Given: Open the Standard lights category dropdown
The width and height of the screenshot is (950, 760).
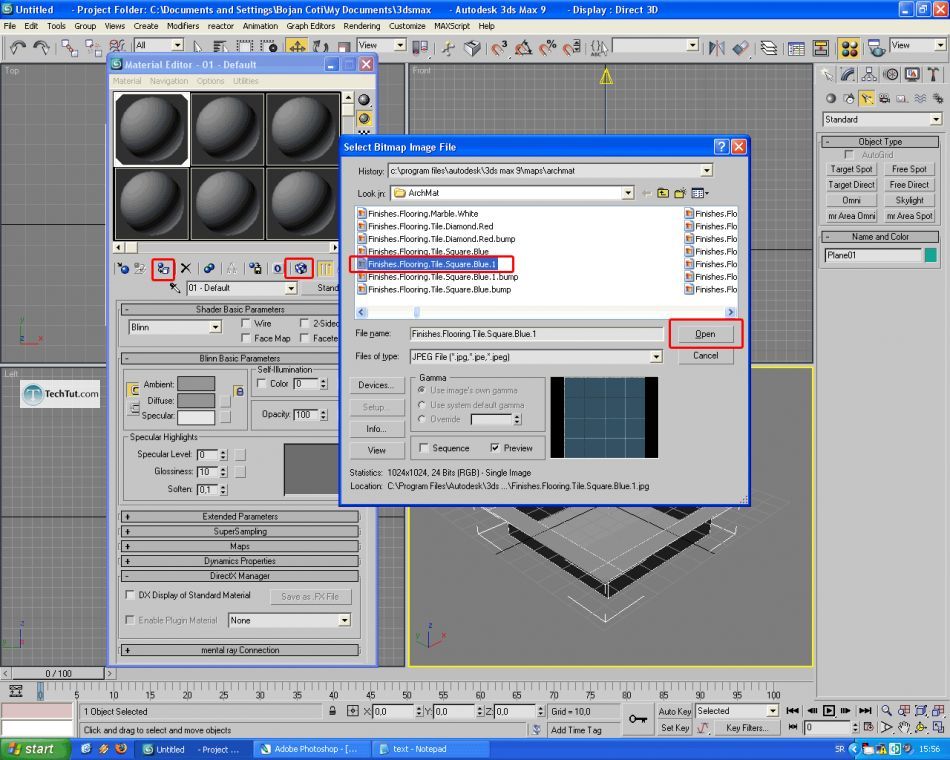Looking at the screenshot, I should coord(936,119).
